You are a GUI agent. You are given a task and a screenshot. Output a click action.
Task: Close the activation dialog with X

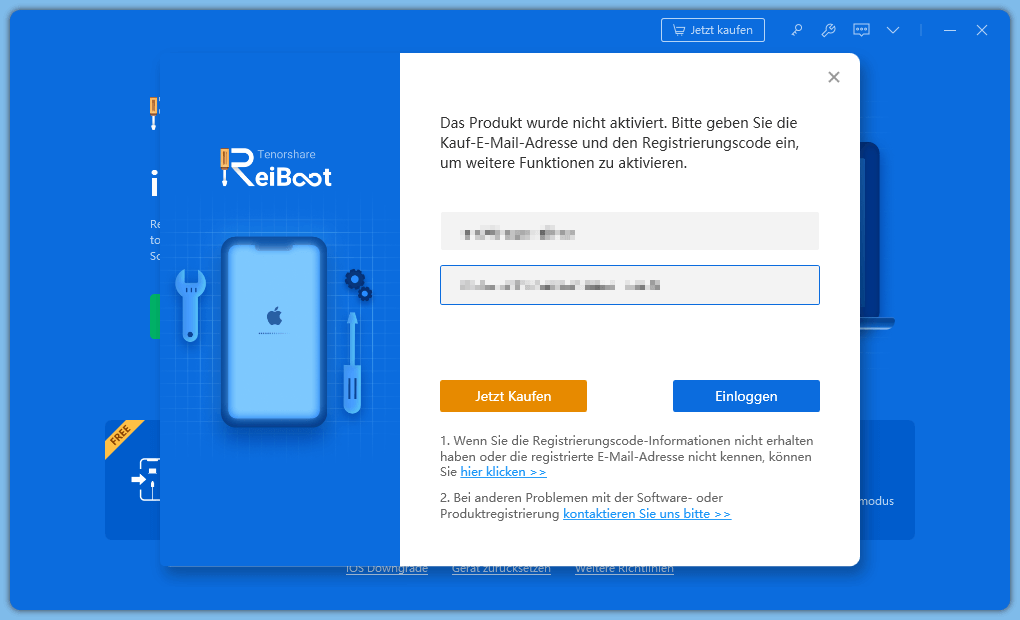(834, 77)
